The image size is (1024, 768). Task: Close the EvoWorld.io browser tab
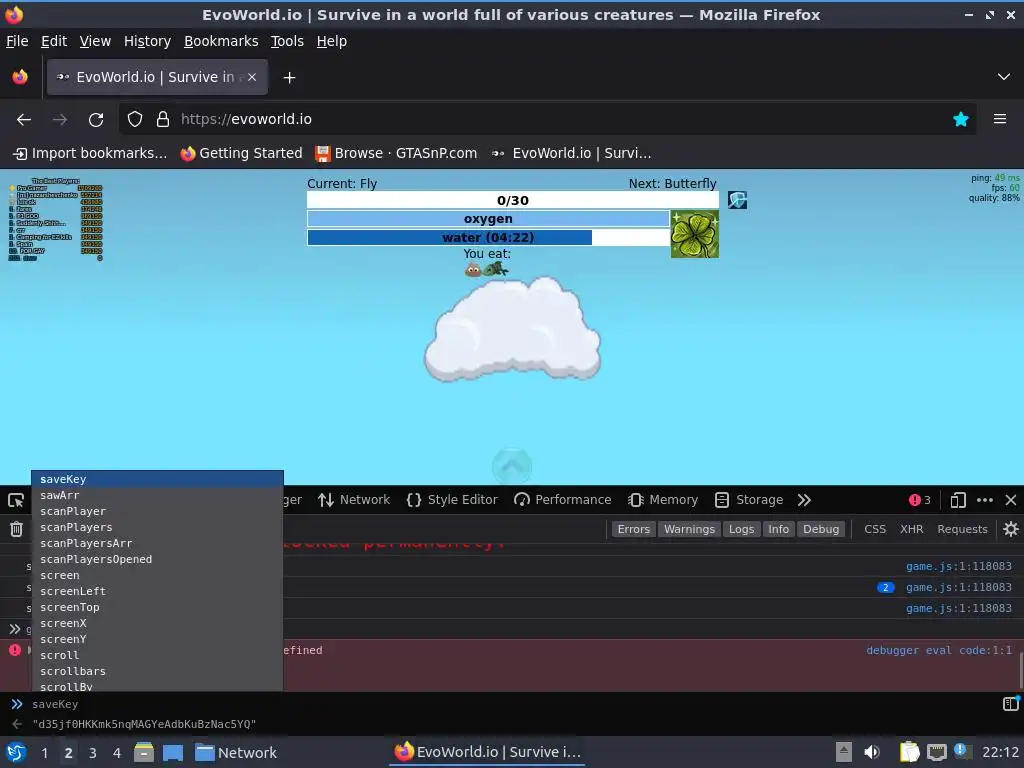pyautogui.click(x=251, y=77)
